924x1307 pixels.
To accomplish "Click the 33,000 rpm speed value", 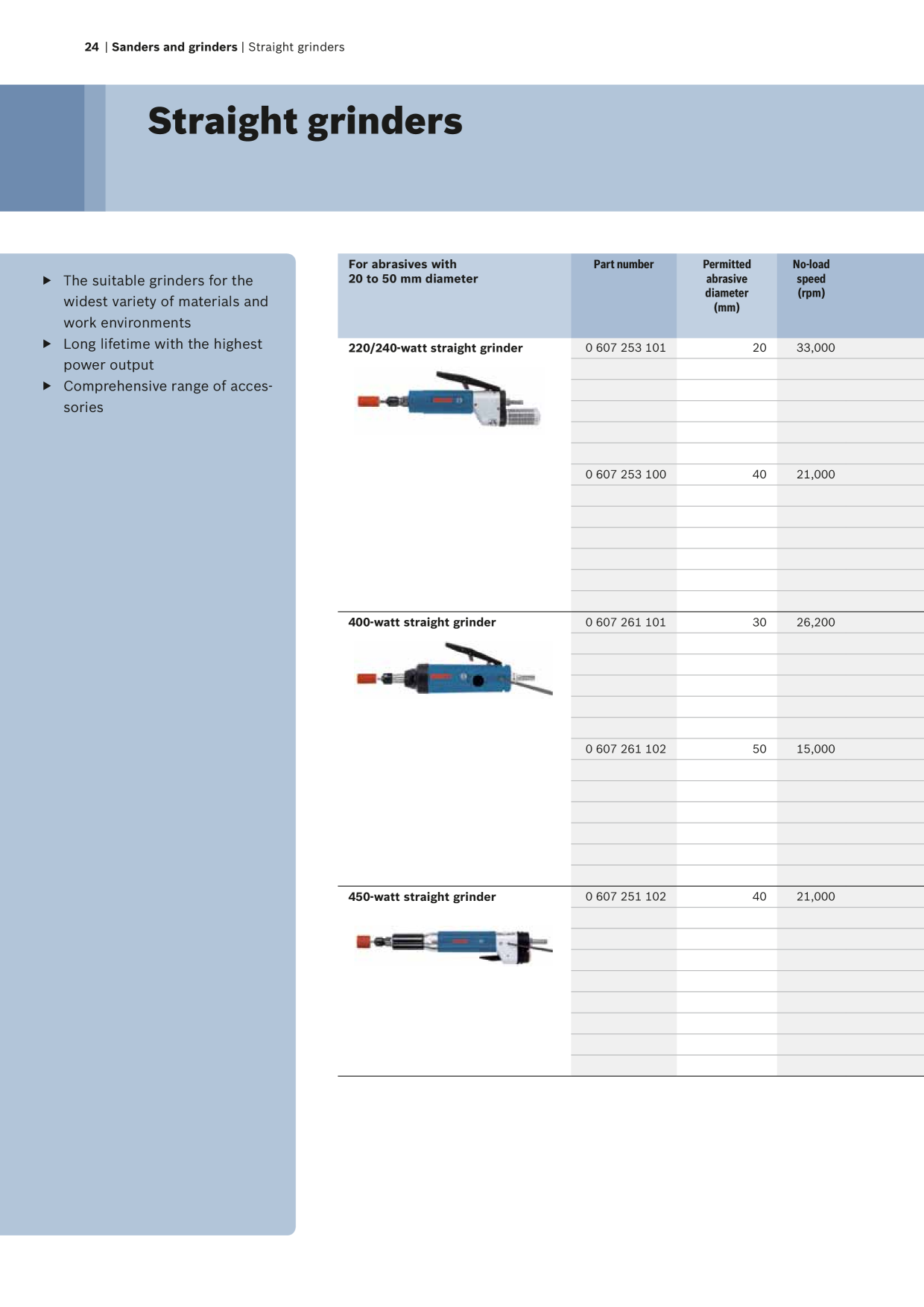I will pos(816,348).
